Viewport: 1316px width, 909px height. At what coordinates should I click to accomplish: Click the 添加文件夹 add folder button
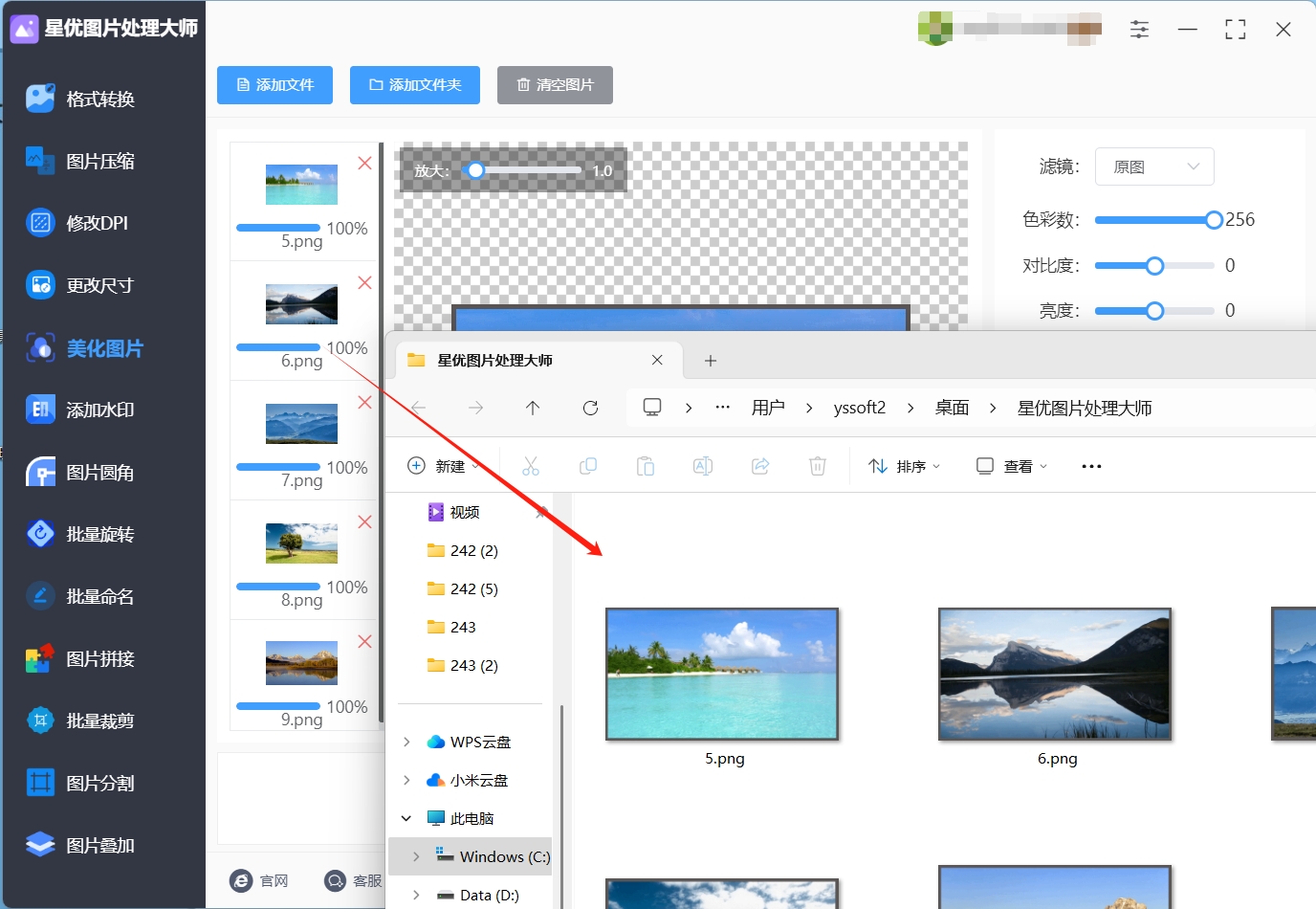(x=415, y=85)
